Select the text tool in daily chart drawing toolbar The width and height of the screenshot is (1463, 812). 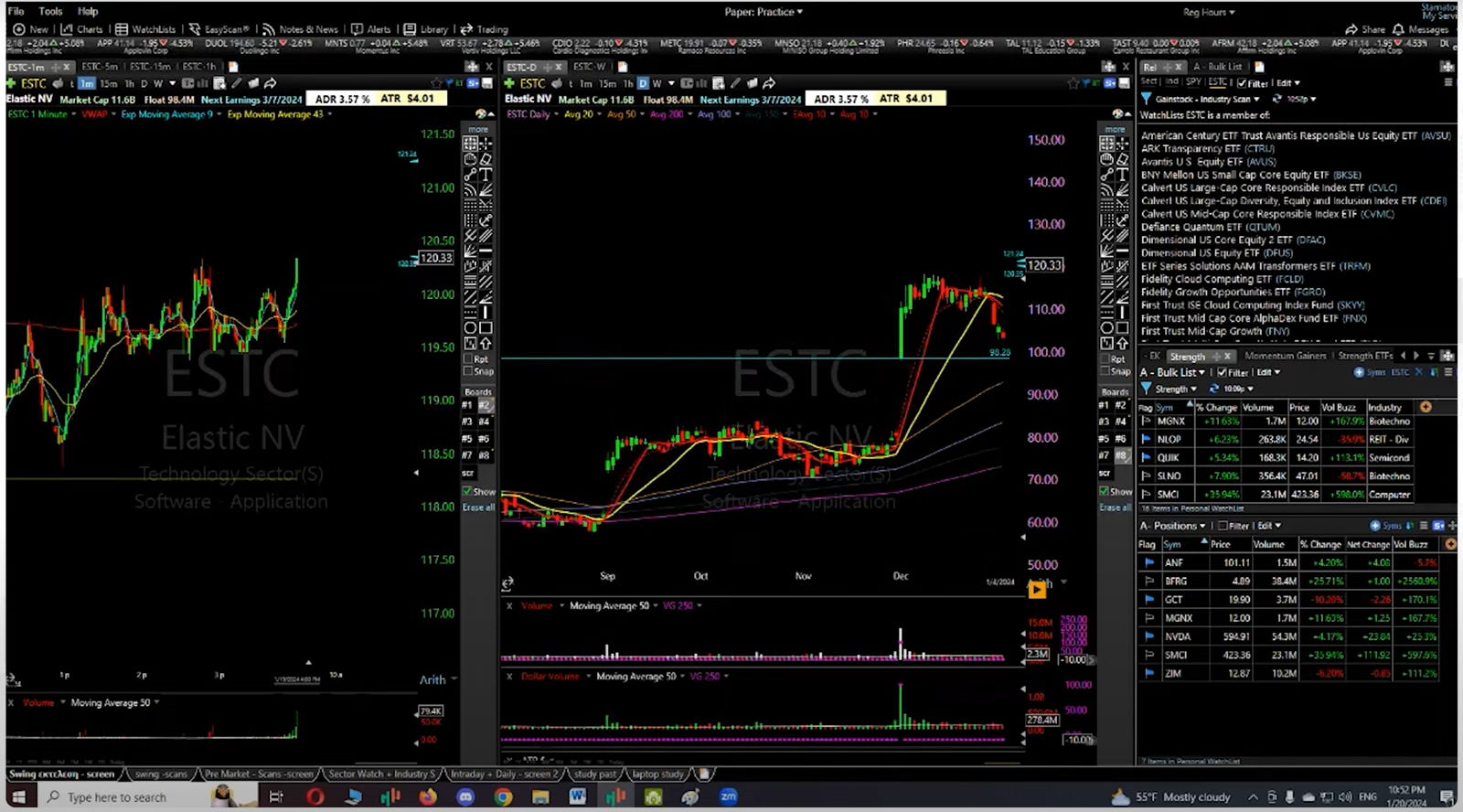point(1123,174)
